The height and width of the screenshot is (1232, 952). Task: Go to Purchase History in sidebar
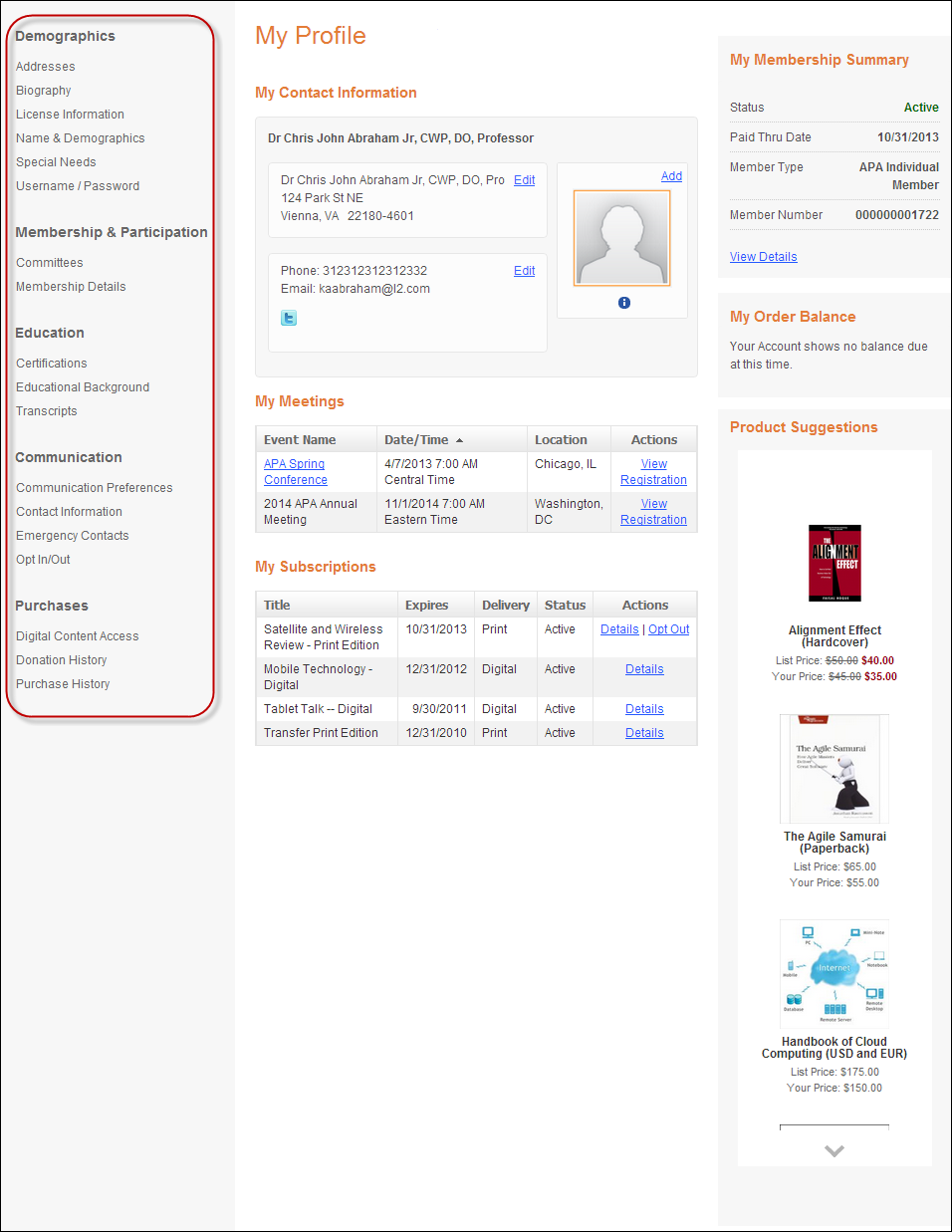tap(63, 684)
